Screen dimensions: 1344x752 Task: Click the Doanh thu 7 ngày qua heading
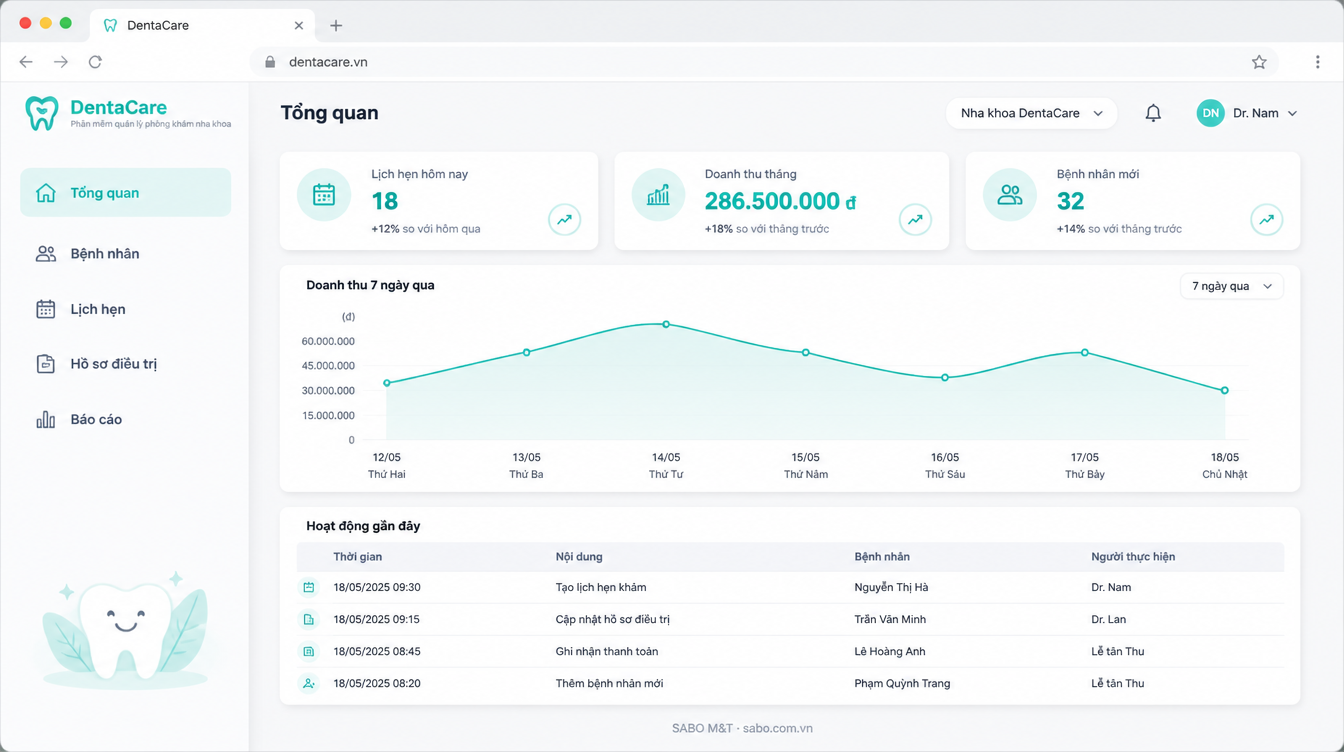370,286
